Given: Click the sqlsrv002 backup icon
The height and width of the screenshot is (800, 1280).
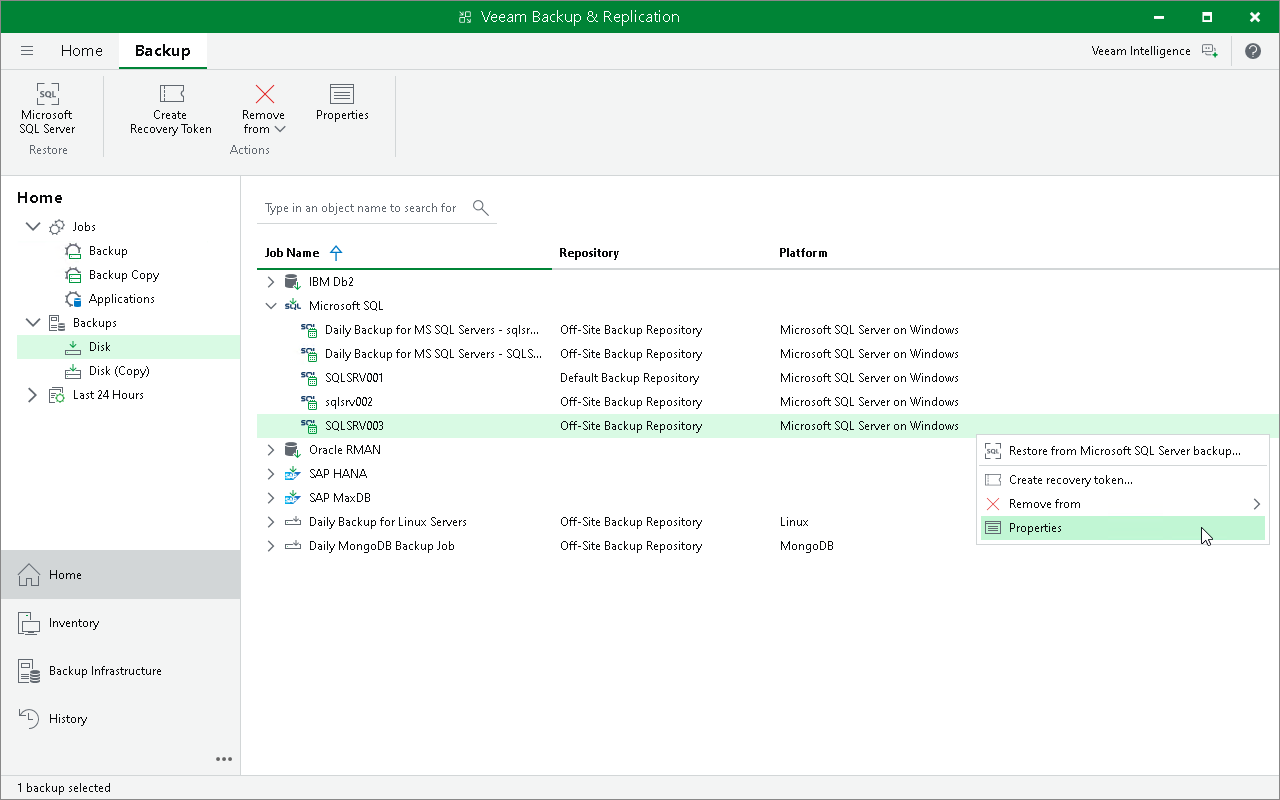Looking at the screenshot, I should pos(309,402).
